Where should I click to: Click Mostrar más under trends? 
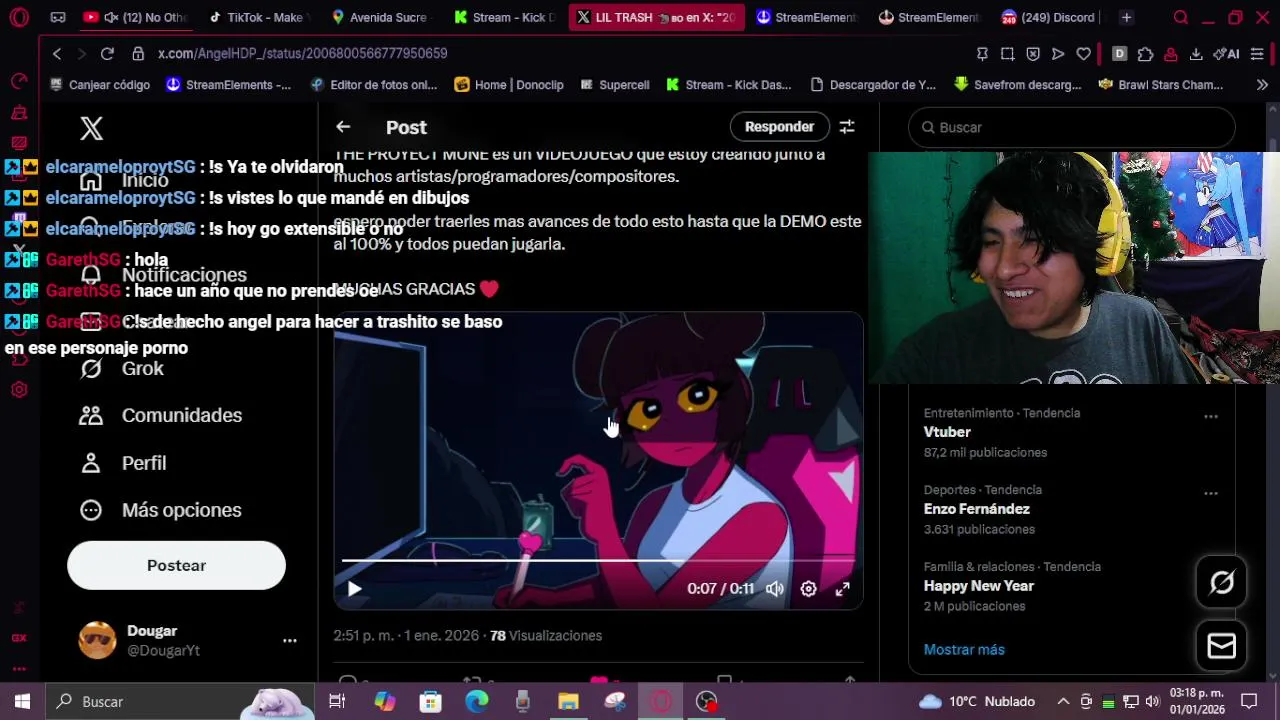pos(964,650)
